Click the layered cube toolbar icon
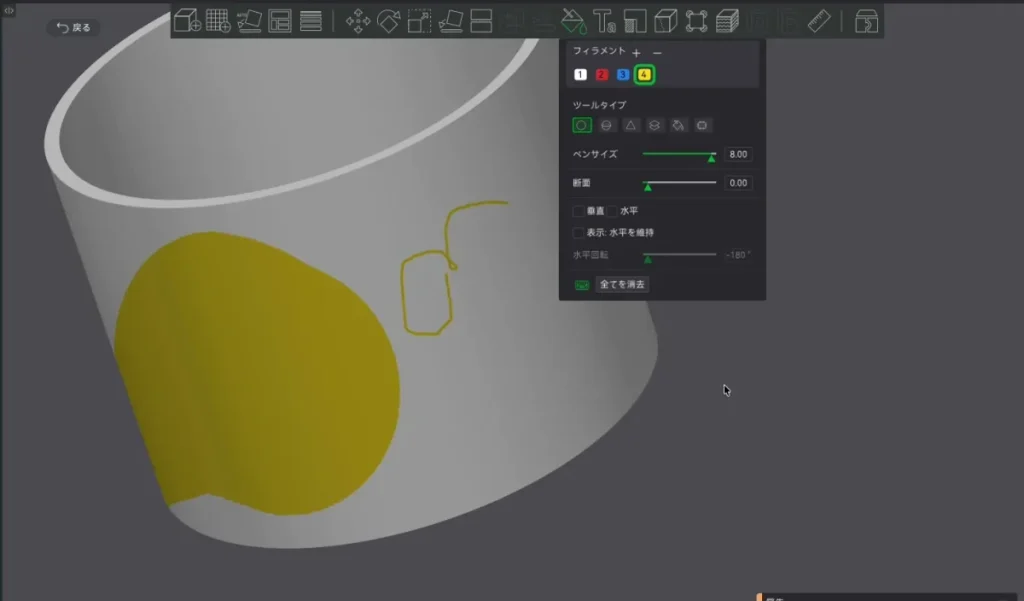This screenshot has height=601, width=1024. point(727,21)
